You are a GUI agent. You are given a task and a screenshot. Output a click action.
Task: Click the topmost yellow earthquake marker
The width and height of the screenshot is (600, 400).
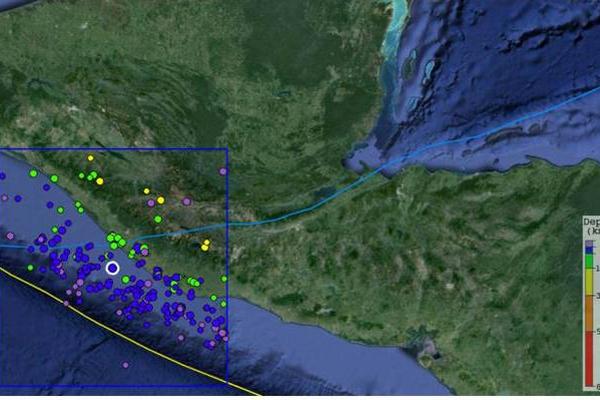tap(90, 158)
